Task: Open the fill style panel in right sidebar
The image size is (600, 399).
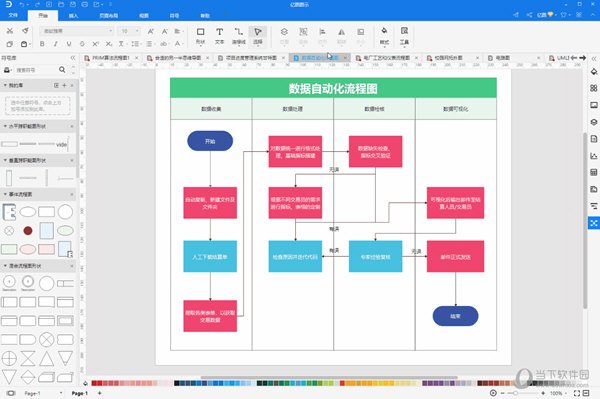Action: 593,72
